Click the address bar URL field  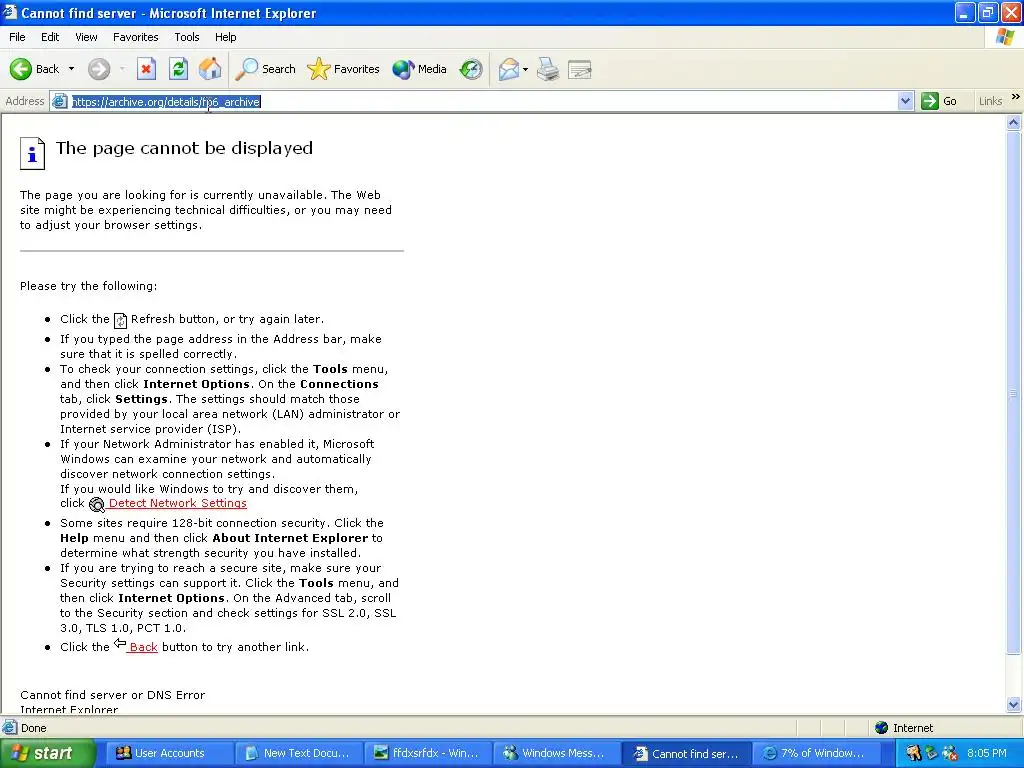coord(483,101)
